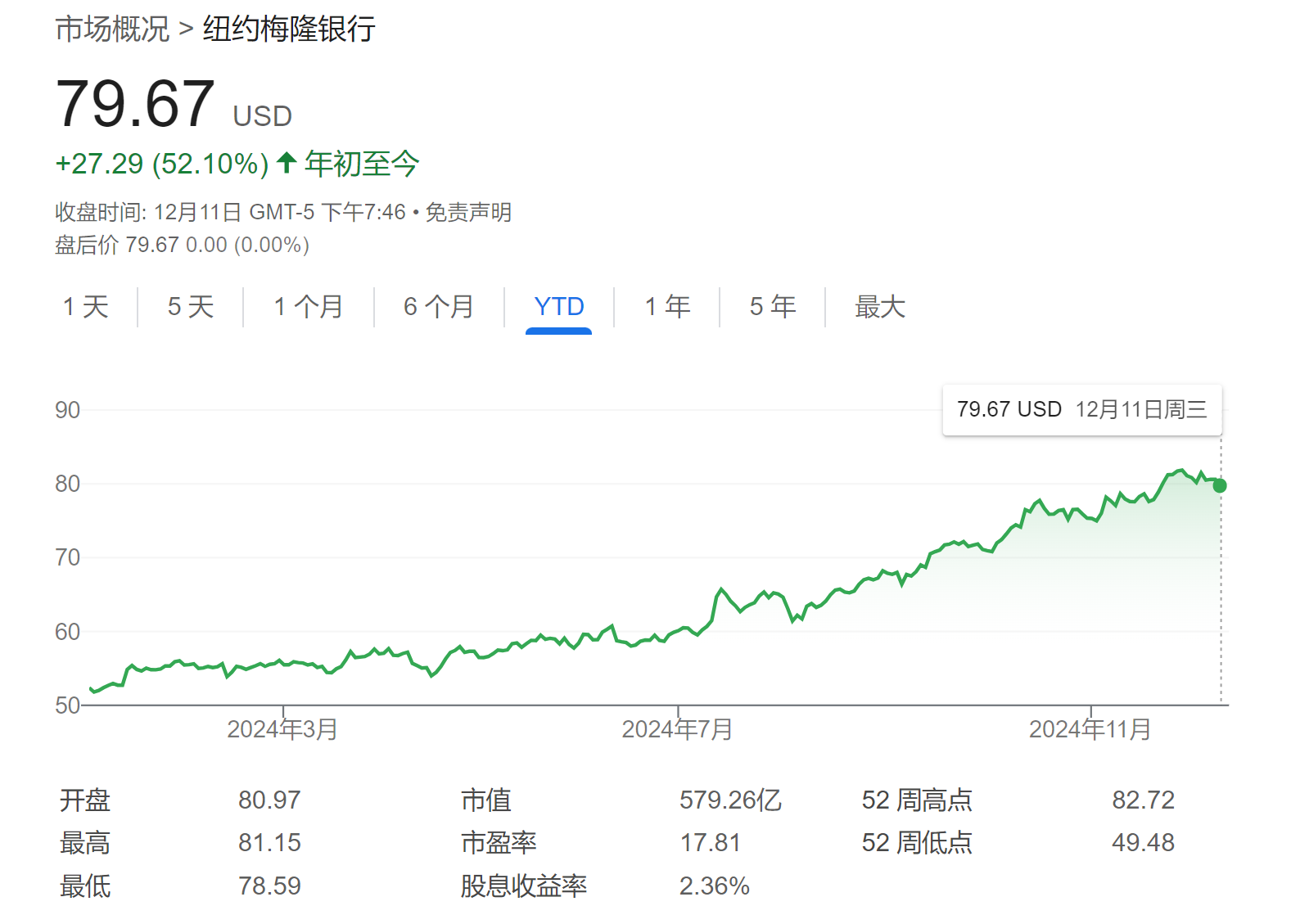
Task: Select the 6 个月 chart range
Action: click(439, 307)
